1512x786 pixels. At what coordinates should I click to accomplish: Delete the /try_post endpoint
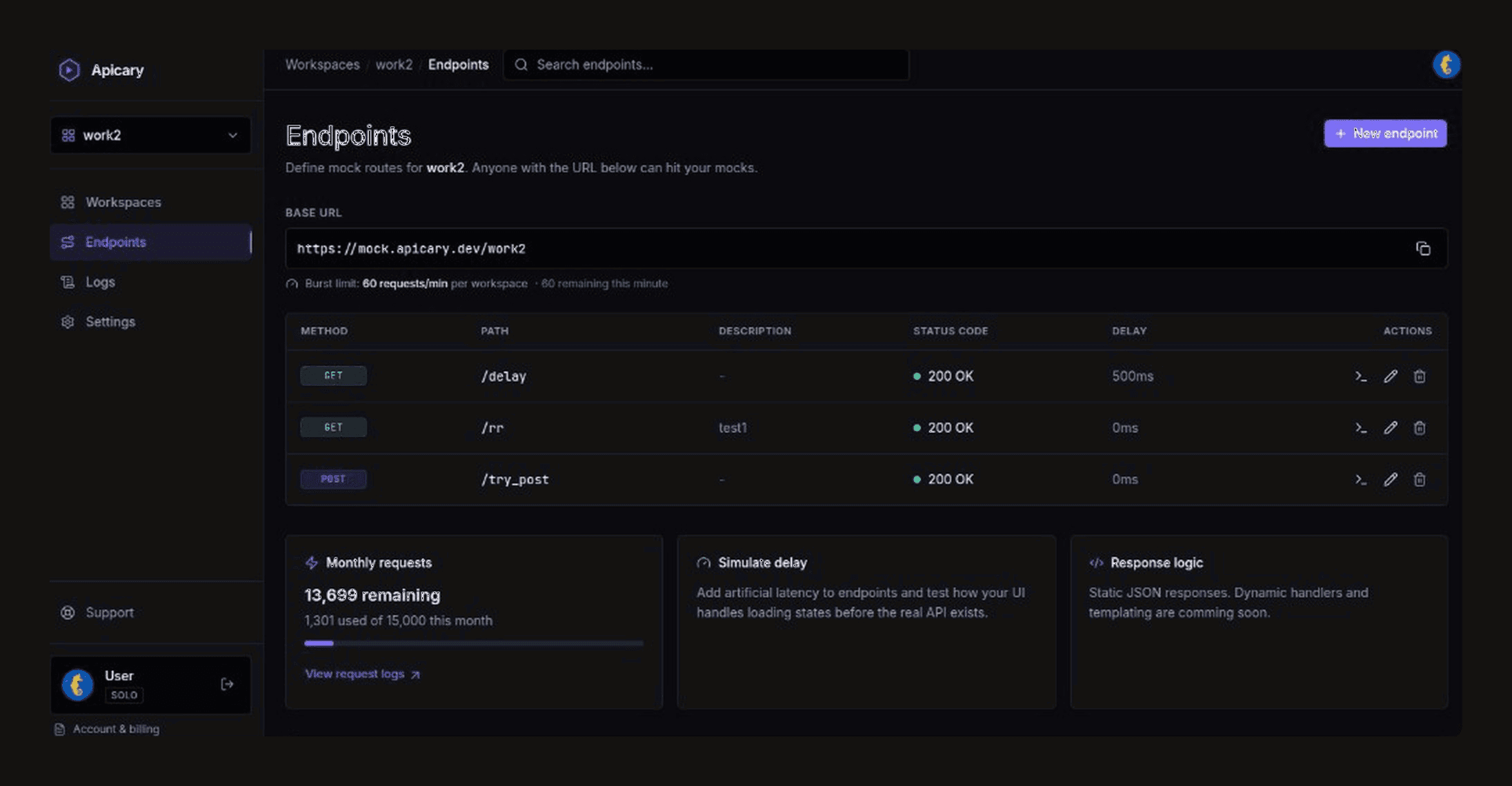1419,479
